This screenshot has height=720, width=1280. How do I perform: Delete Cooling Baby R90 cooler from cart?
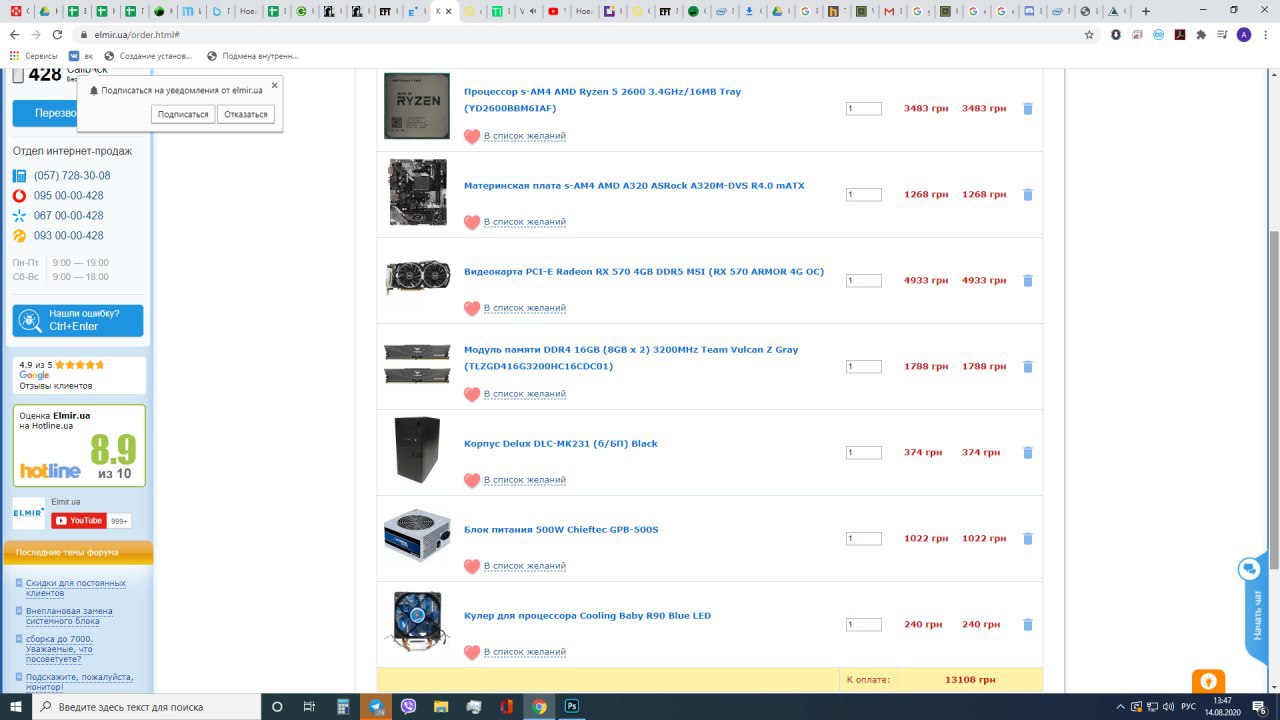[1027, 625]
